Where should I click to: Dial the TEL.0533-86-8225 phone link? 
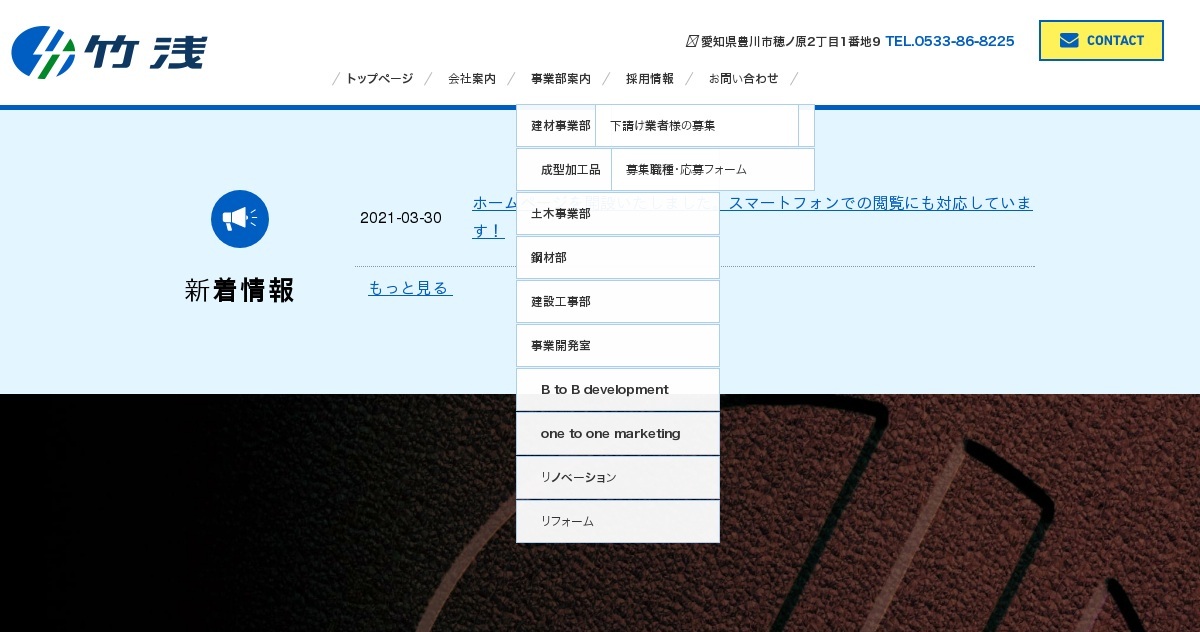950,40
